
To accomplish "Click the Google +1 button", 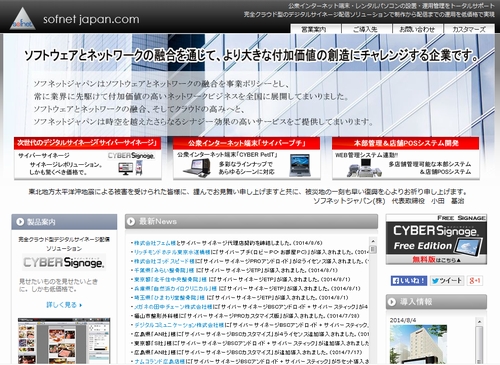I will 475,281.
